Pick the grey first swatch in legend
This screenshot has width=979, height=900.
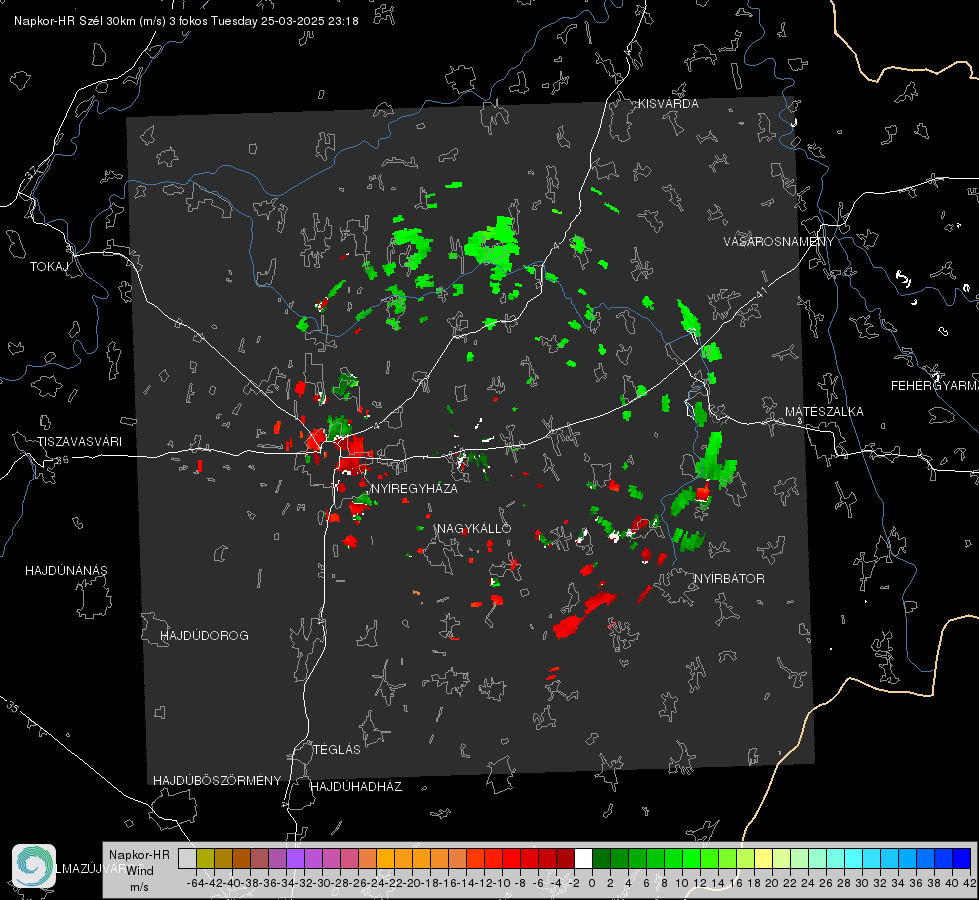(x=187, y=858)
